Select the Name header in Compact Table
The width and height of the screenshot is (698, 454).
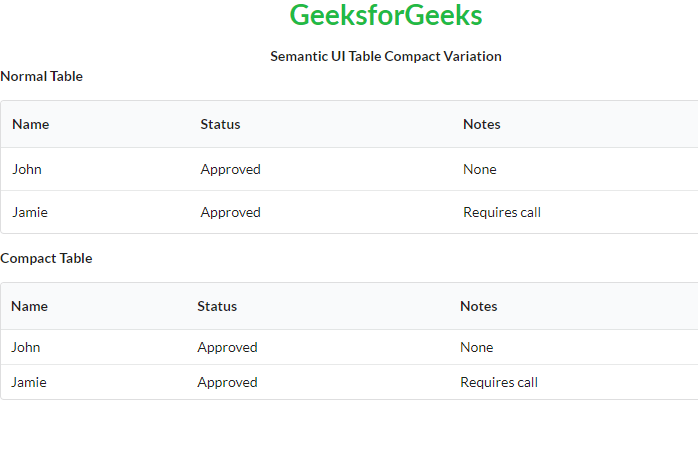point(29,306)
